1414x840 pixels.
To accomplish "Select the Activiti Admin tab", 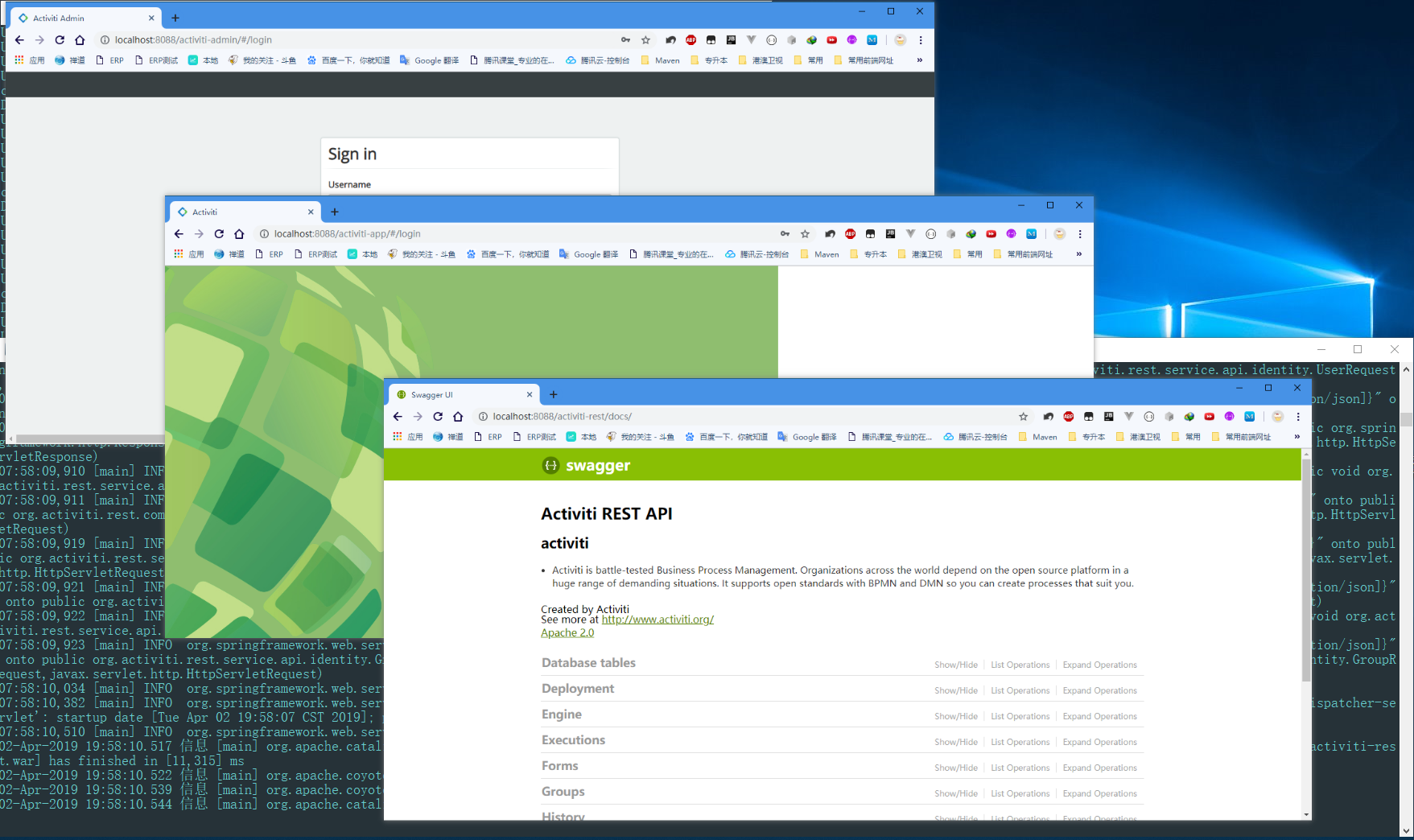I will click(x=86, y=18).
